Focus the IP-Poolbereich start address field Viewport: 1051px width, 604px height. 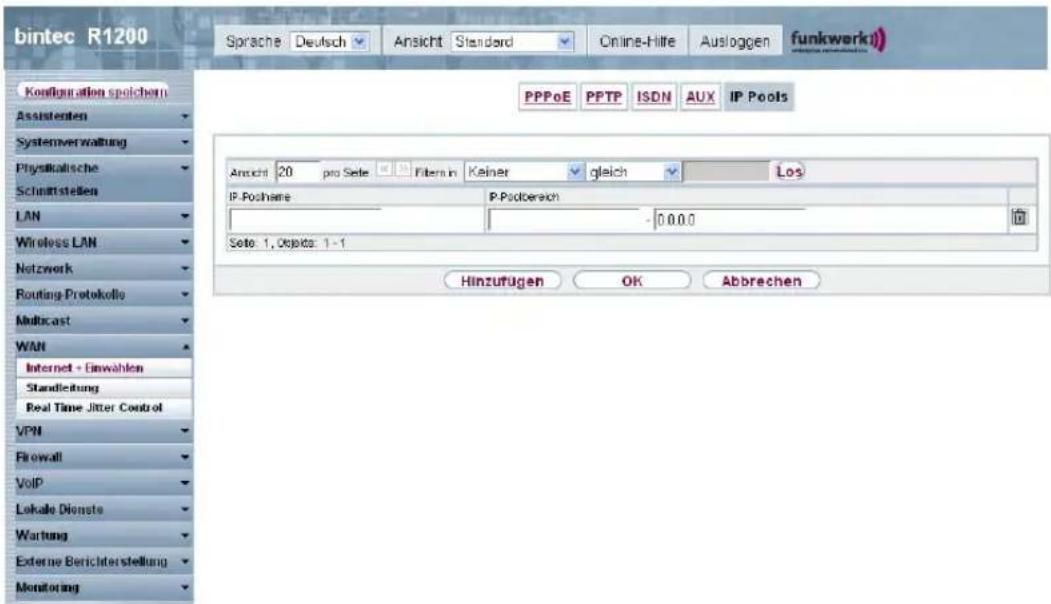[564, 219]
